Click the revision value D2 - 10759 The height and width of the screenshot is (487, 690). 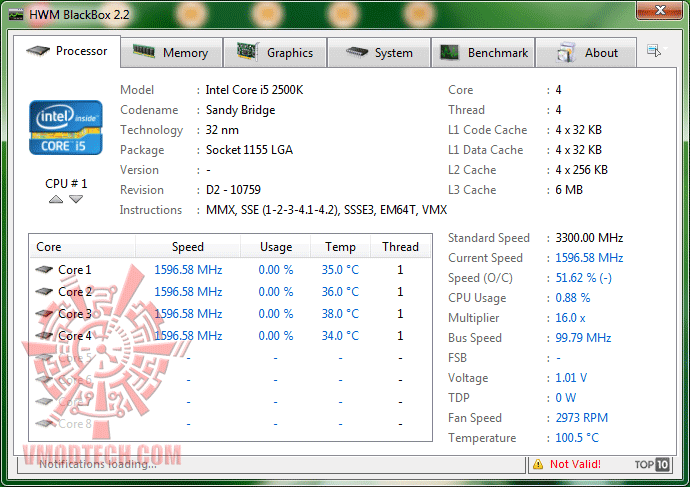click(233, 190)
